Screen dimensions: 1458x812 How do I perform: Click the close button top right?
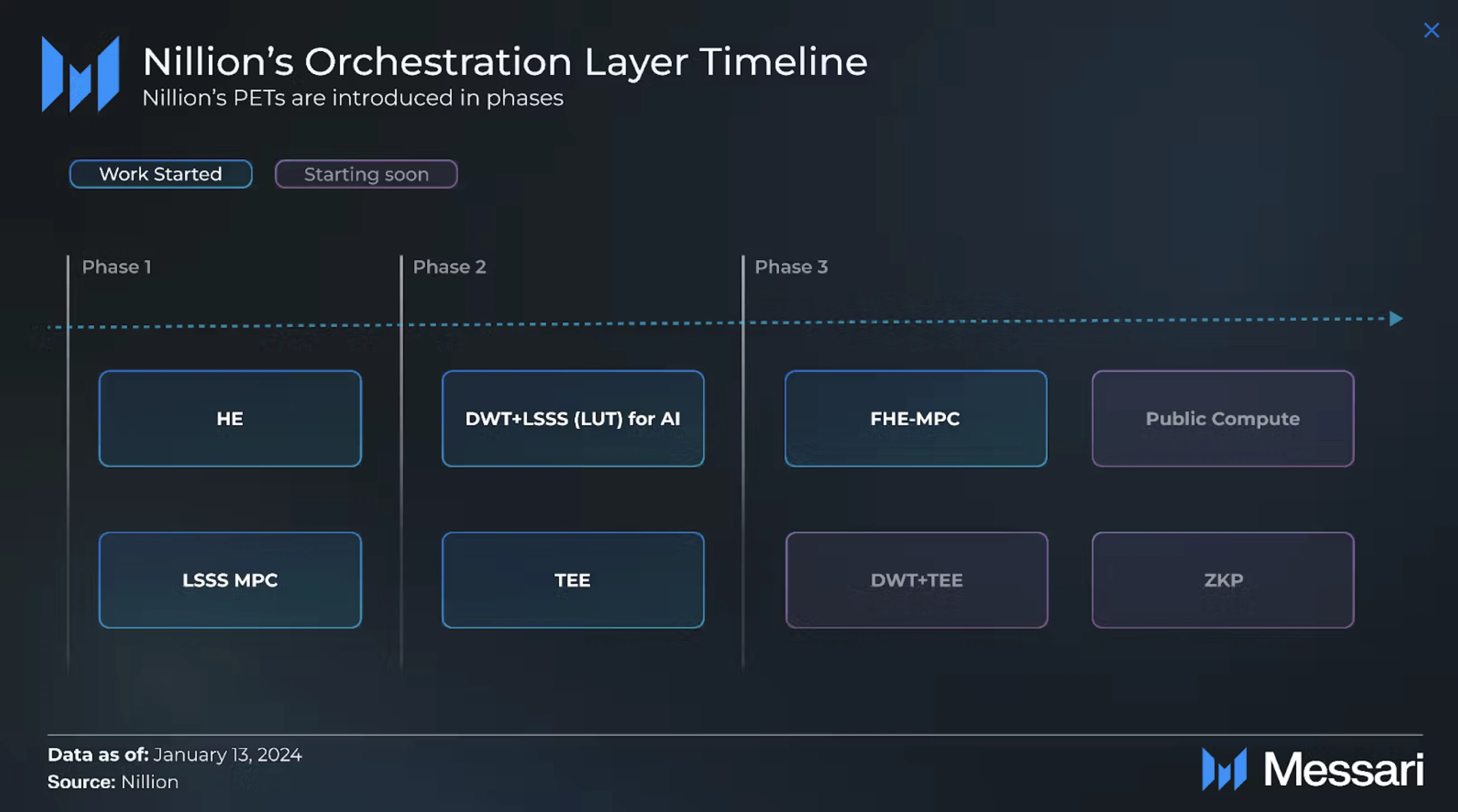(x=1432, y=29)
